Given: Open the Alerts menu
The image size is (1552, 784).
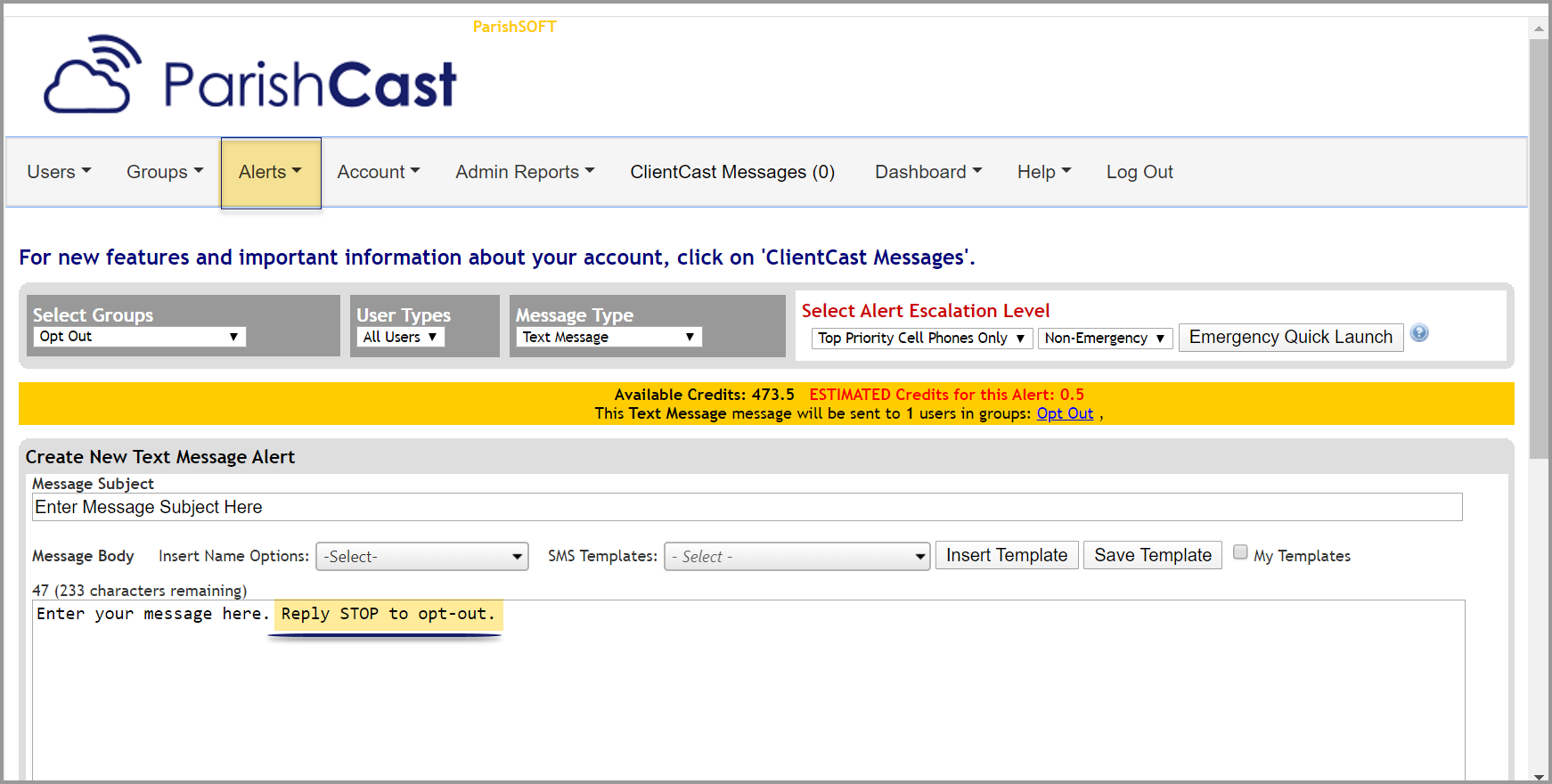Looking at the screenshot, I should click(x=271, y=173).
